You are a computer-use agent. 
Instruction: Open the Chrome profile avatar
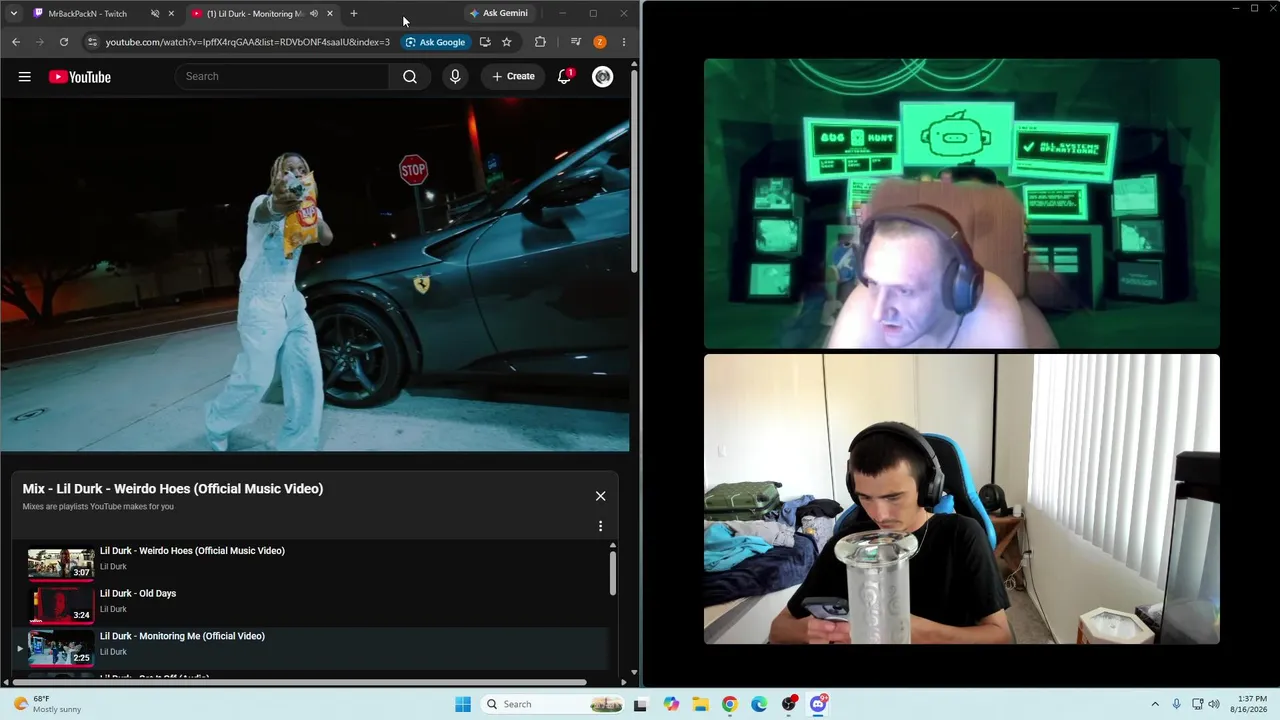pyautogui.click(x=600, y=42)
